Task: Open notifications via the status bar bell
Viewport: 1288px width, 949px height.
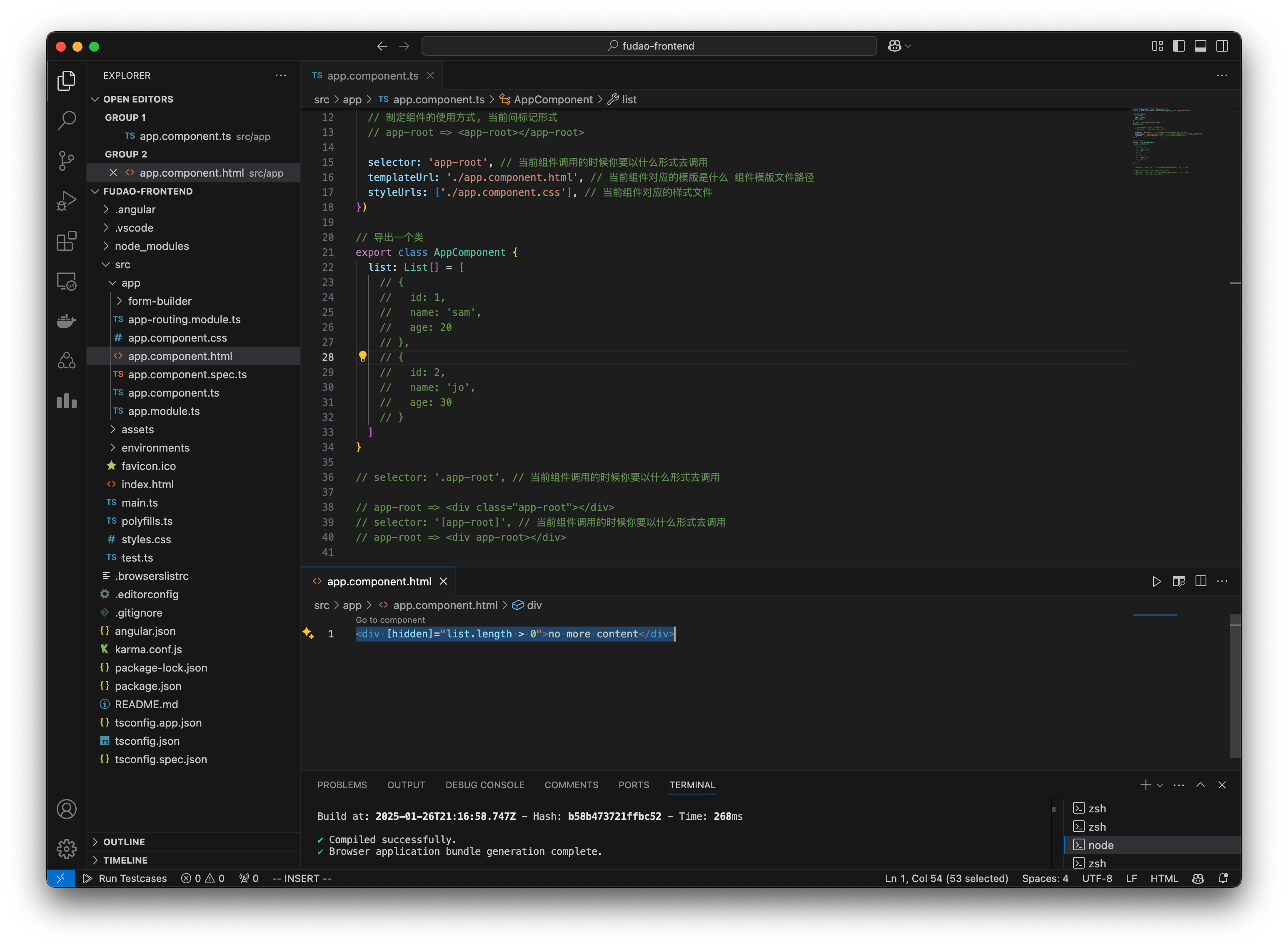Action: (x=1223, y=878)
